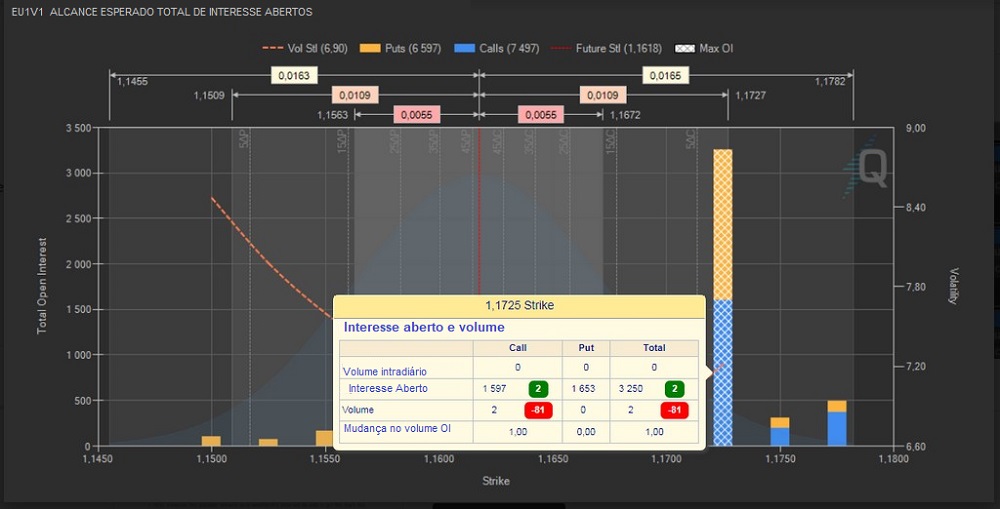Click the green 2 badge in Call column
Image resolution: width=1000 pixels, height=509 pixels.
click(538, 388)
